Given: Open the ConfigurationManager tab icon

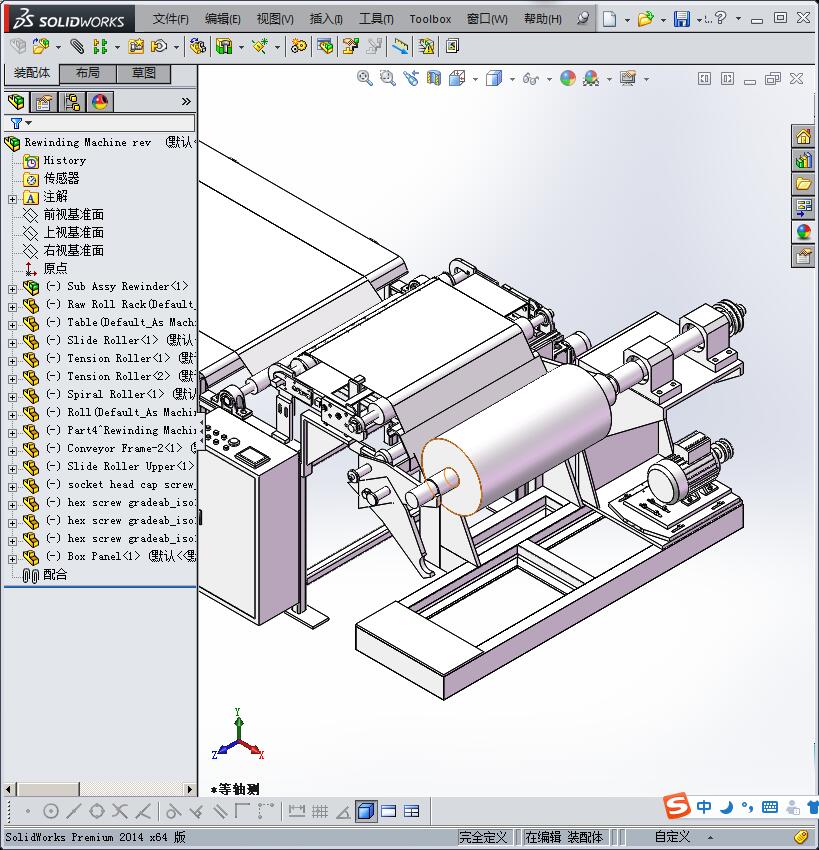Looking at the screenshot, I should (72, 102).
